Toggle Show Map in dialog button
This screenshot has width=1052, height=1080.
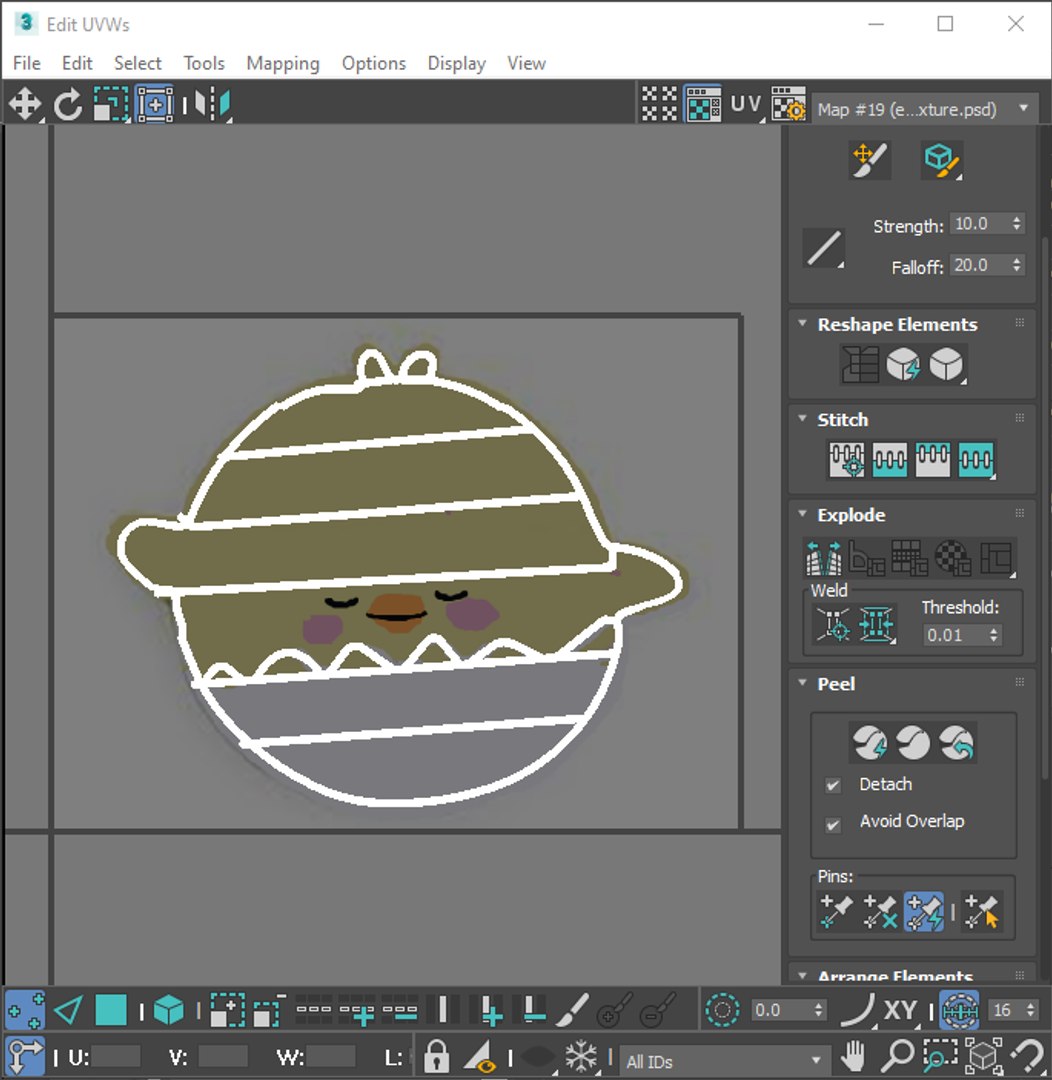[703, 105]
